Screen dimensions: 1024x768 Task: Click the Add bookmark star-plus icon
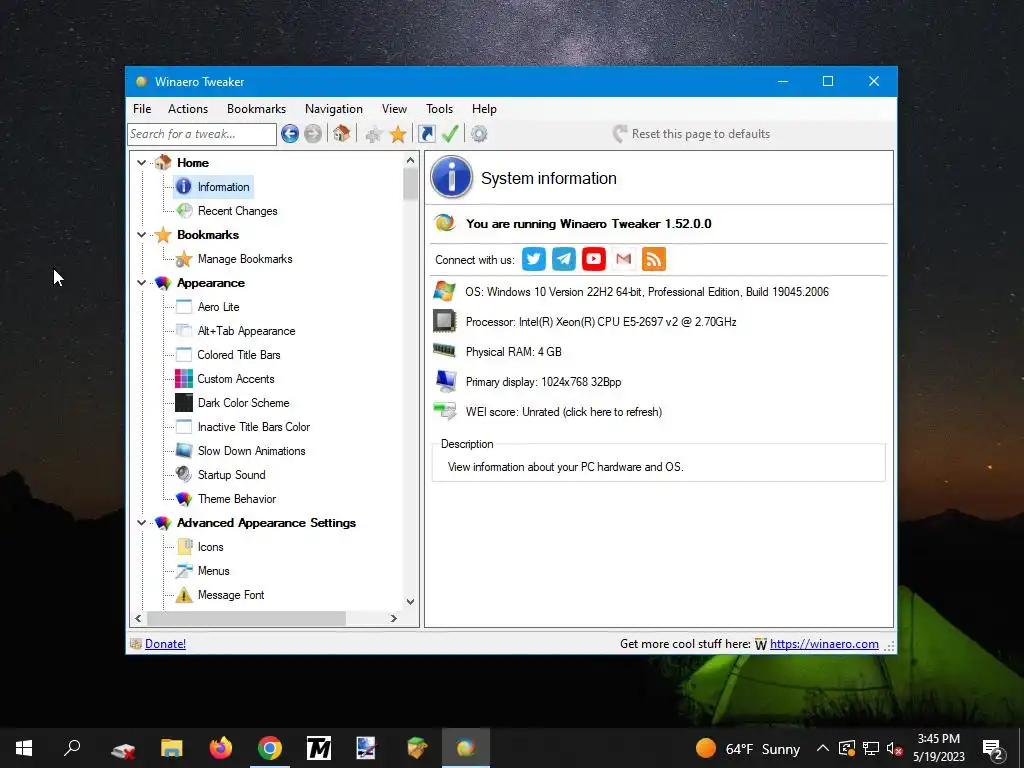374,134
